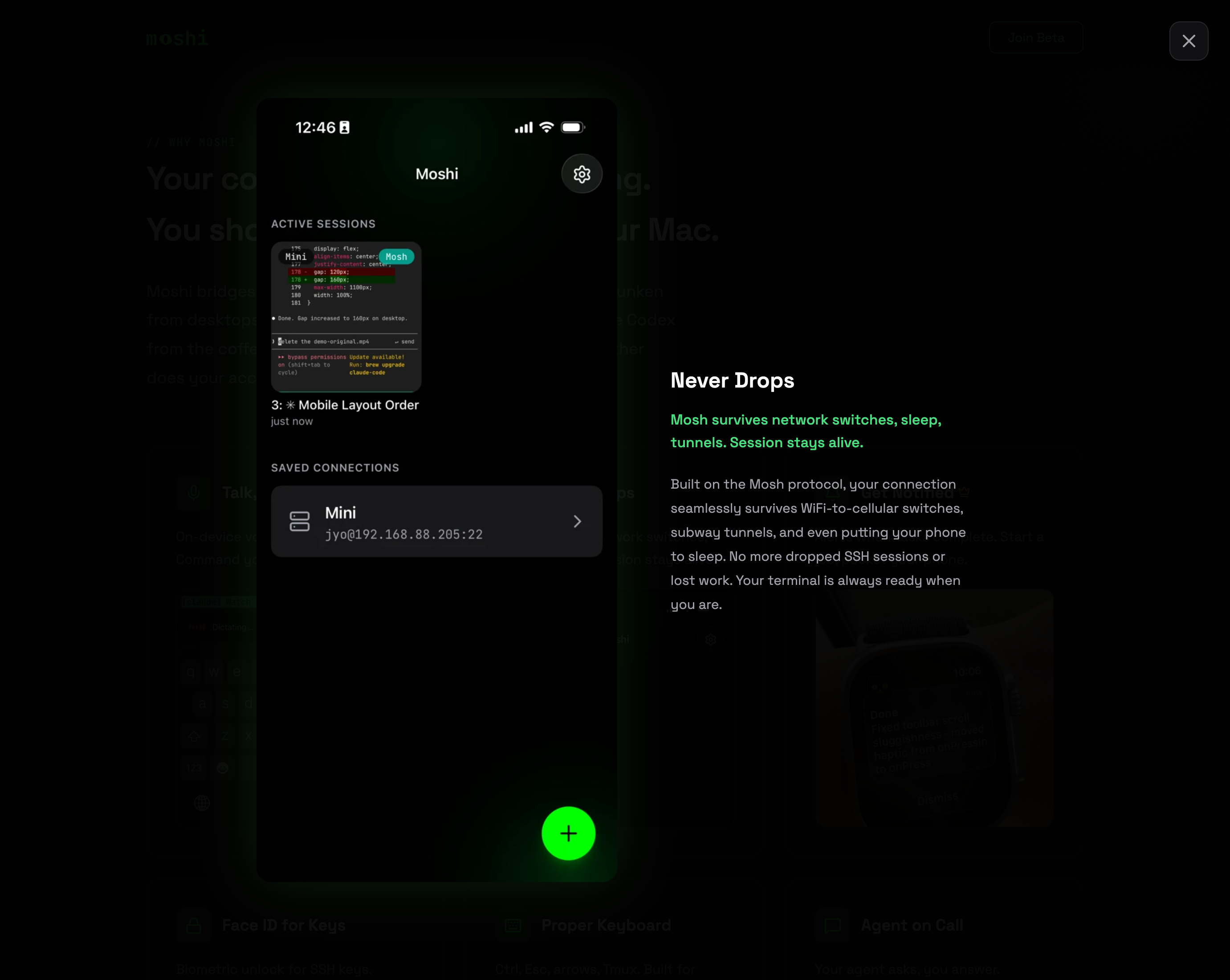This screenshot has width=1230, height=980.
Task: Click the Join Beta button
Action: (x=1036, y=38)
